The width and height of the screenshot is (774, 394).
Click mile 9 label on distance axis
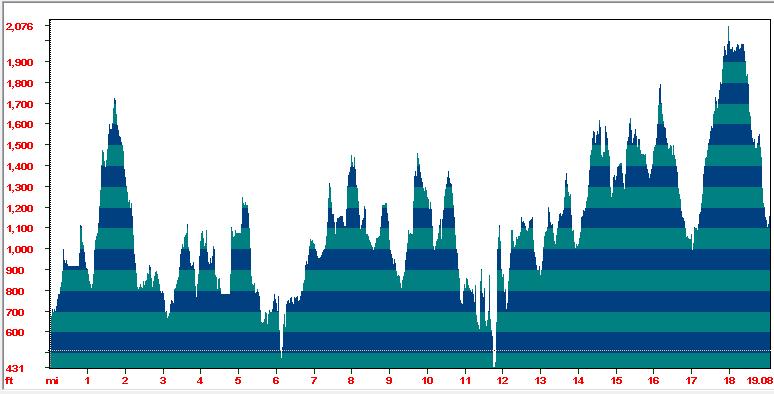pyautogui.click(x=389, y=381)
